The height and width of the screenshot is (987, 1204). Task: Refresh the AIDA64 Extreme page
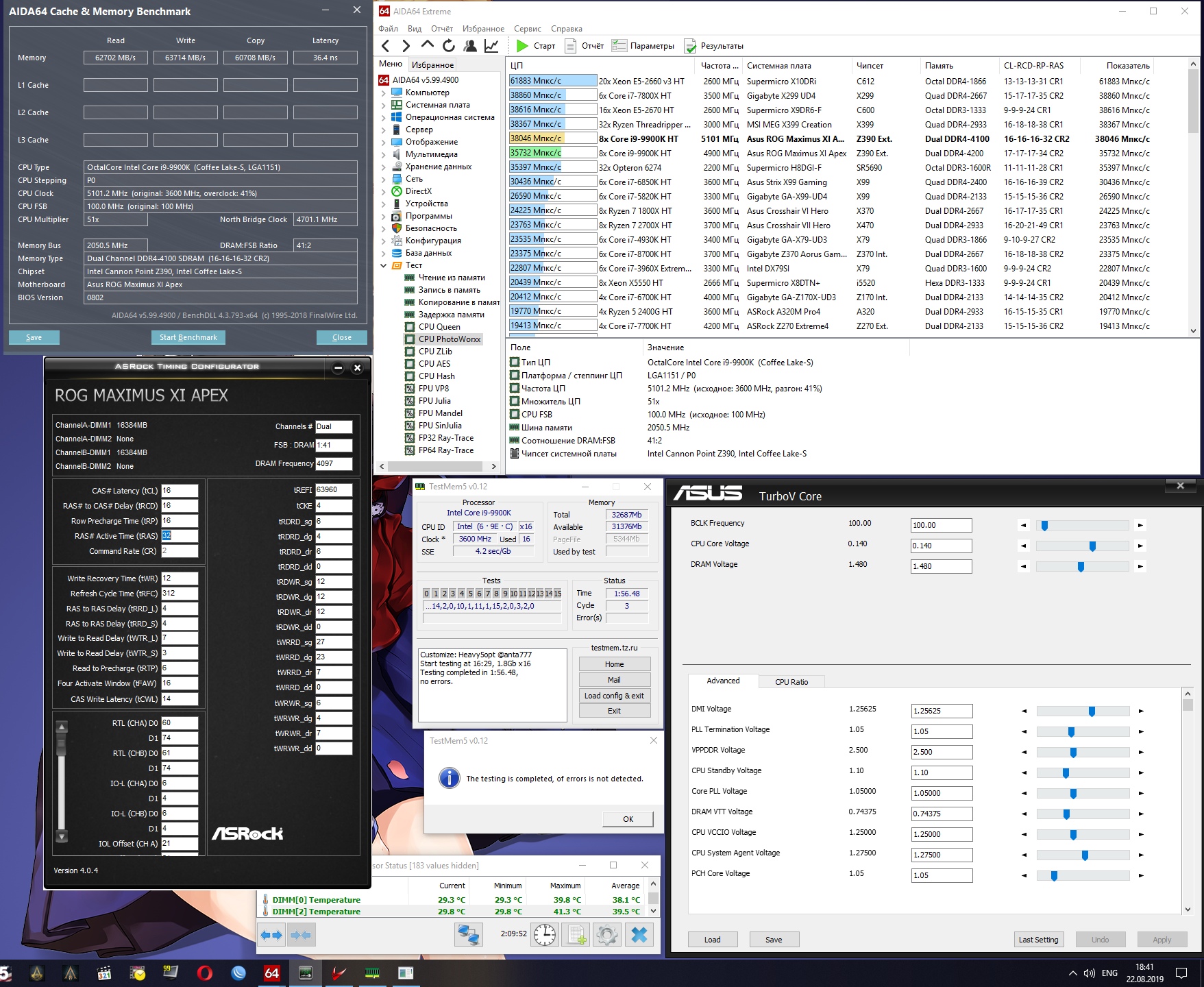tap(449, 46)
